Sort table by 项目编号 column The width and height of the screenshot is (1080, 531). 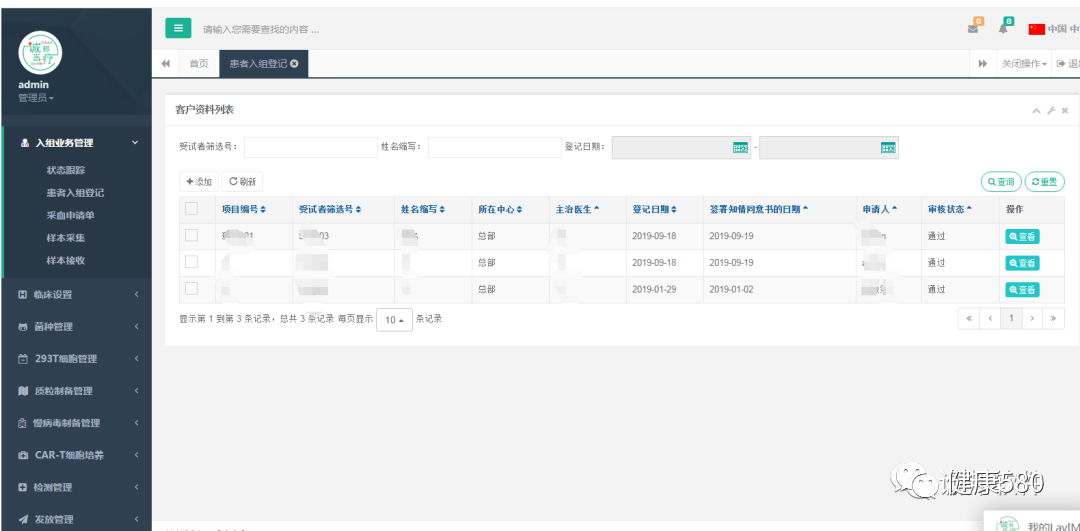(243, 209)
